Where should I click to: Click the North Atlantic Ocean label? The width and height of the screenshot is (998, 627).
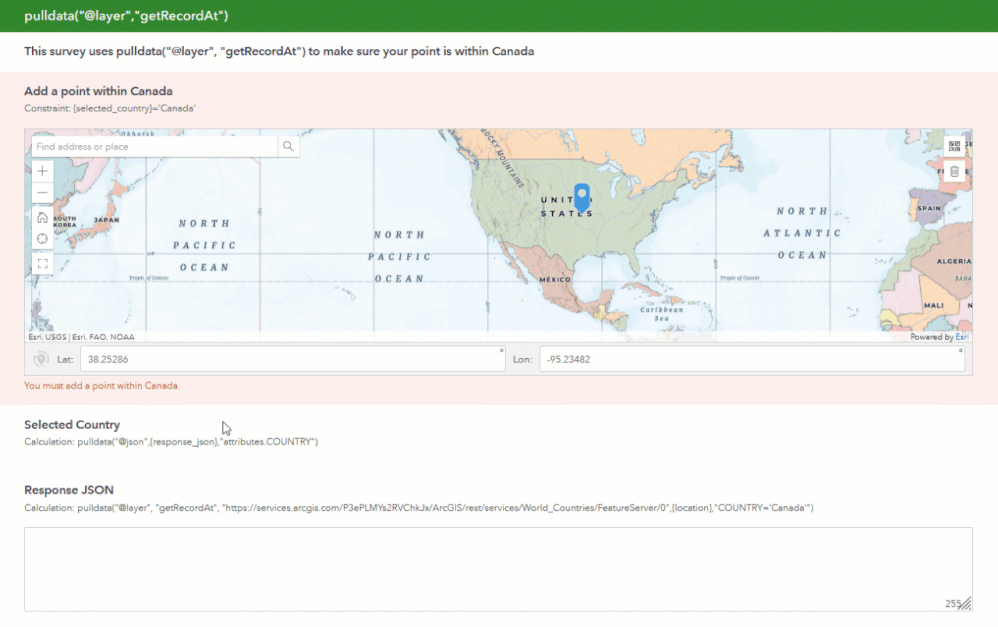802,233
